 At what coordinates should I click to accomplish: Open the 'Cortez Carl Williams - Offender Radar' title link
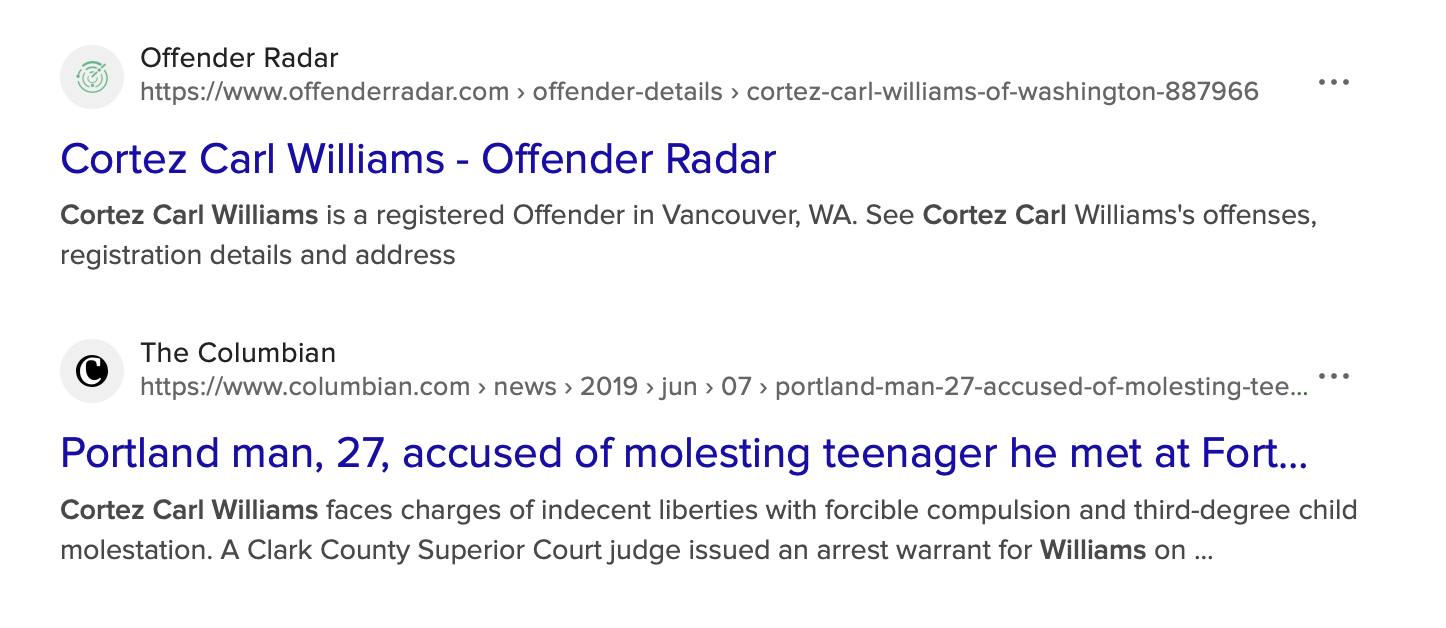418,160
